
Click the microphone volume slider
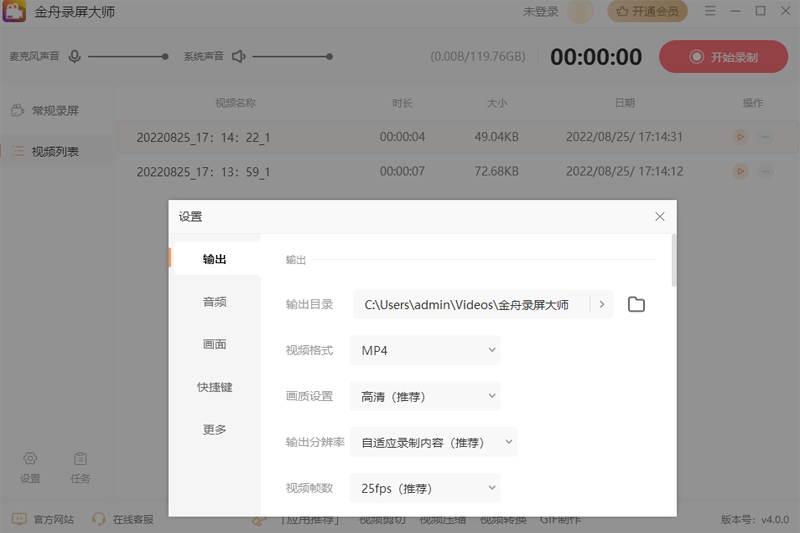coord(128,57)
